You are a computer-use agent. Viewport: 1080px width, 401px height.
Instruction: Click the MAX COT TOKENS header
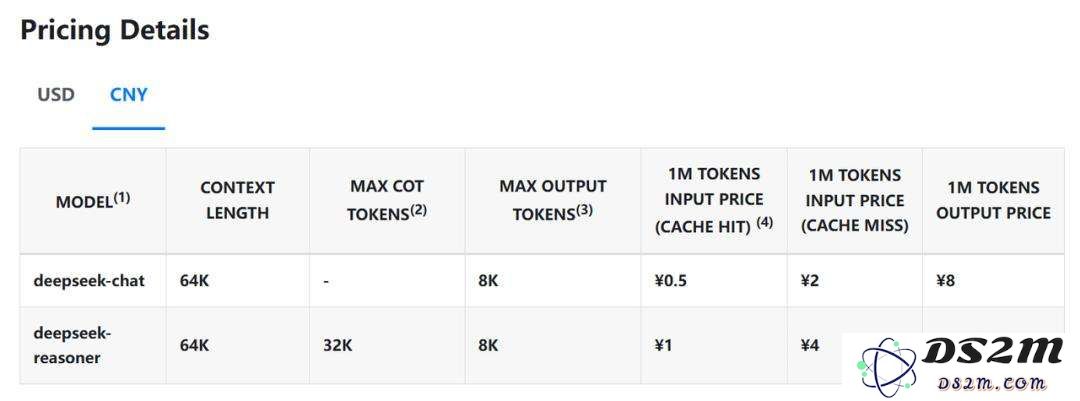pyautogui.click(x=387, y=200)
